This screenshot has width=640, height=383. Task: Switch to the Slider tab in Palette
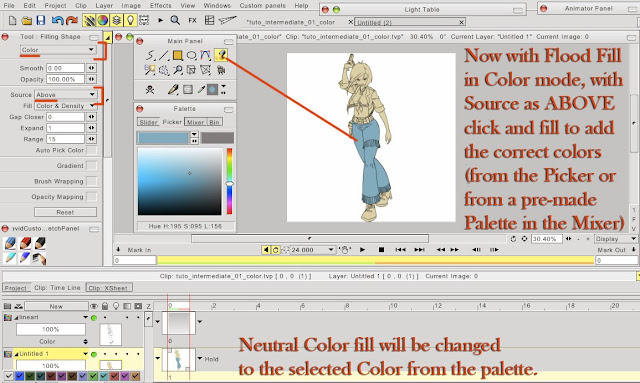click(148, 122)
